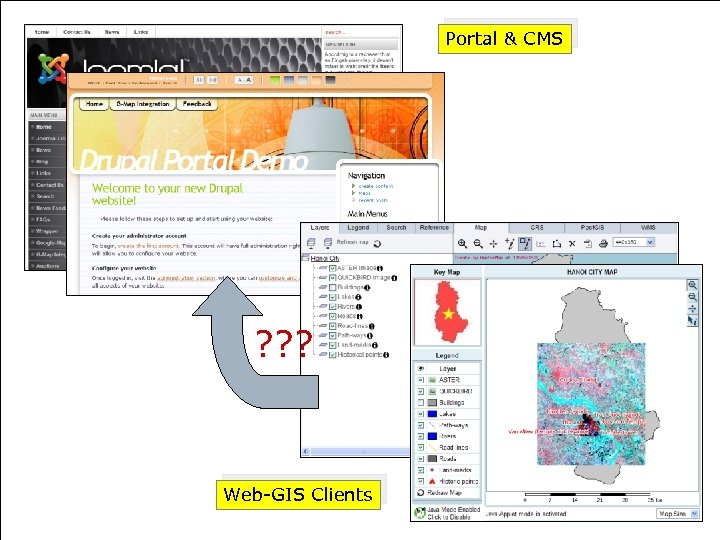This screenshot has height=540, width=720.
Task: Select black theme color swatch in Drupal header
Action: 331,80
